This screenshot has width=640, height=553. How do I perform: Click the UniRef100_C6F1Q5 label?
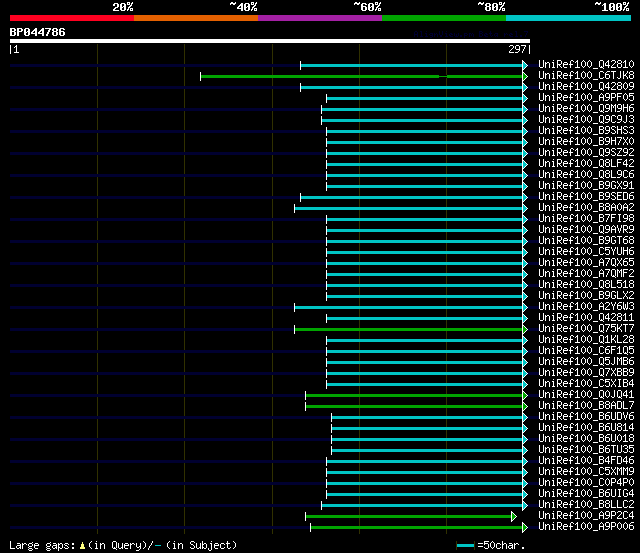coord(586,351)
